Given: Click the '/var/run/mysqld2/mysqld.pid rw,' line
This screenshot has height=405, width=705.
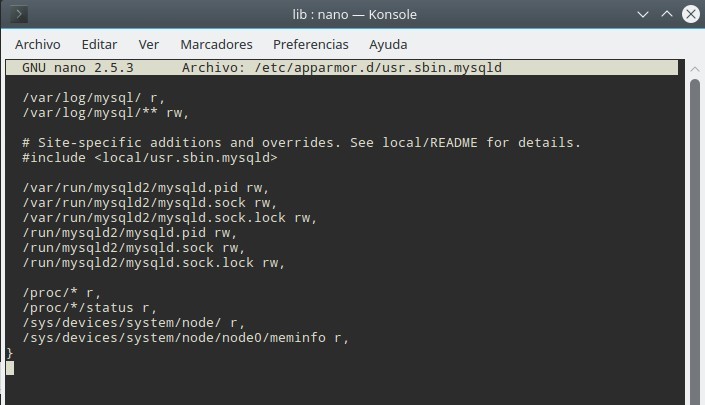Looking at the screenshot, I should click(x=146, y=188).
